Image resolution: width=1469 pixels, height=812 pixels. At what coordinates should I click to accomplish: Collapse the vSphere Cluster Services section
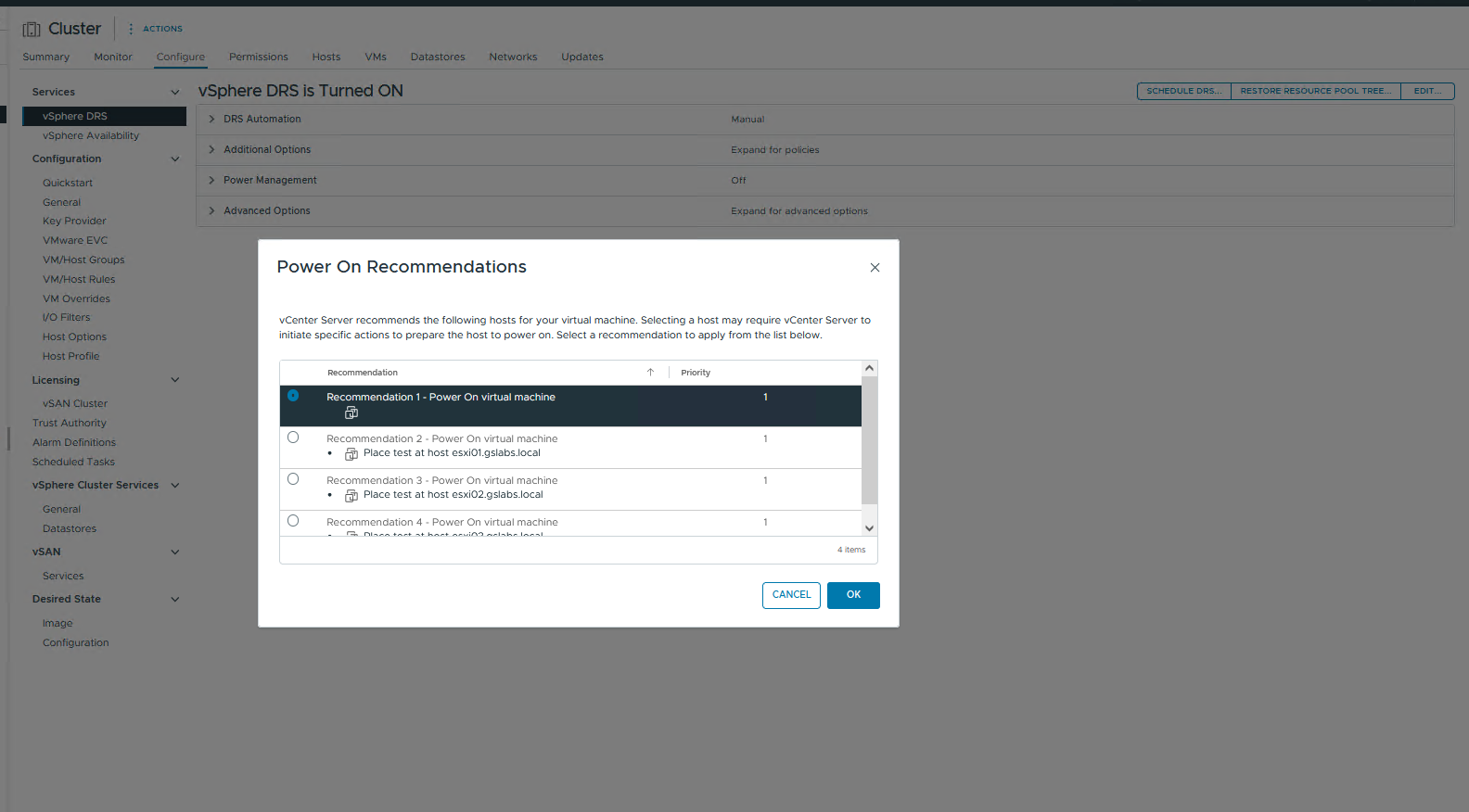(175, 485)
